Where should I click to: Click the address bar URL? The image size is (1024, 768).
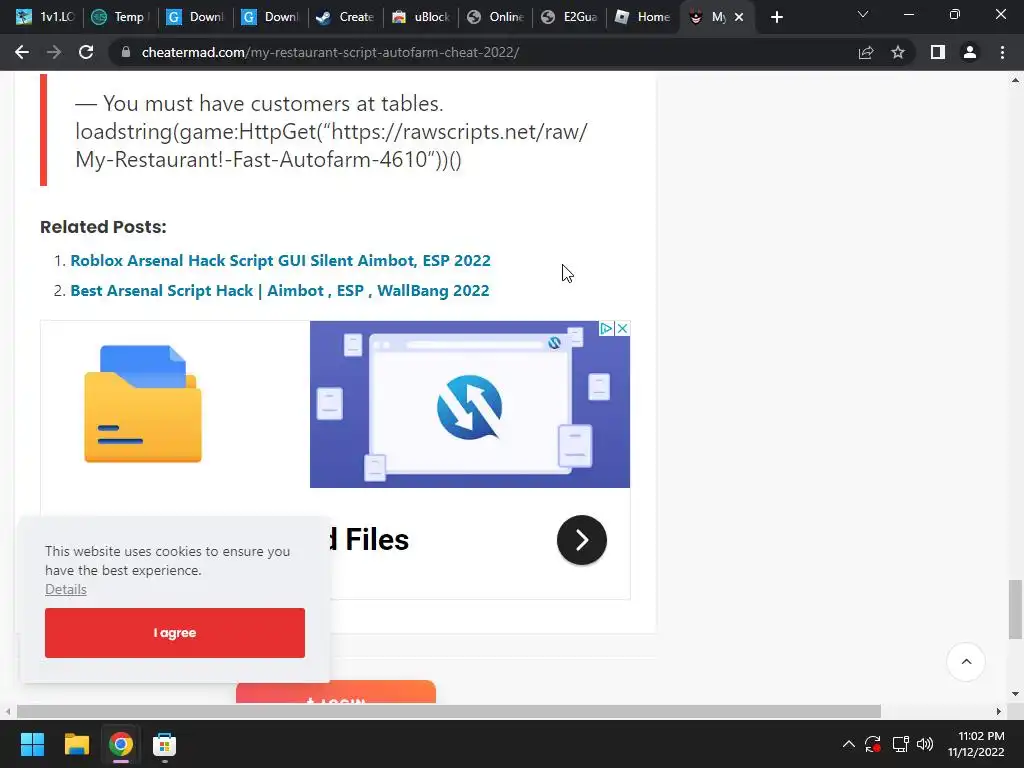click(x=330, y=52)
